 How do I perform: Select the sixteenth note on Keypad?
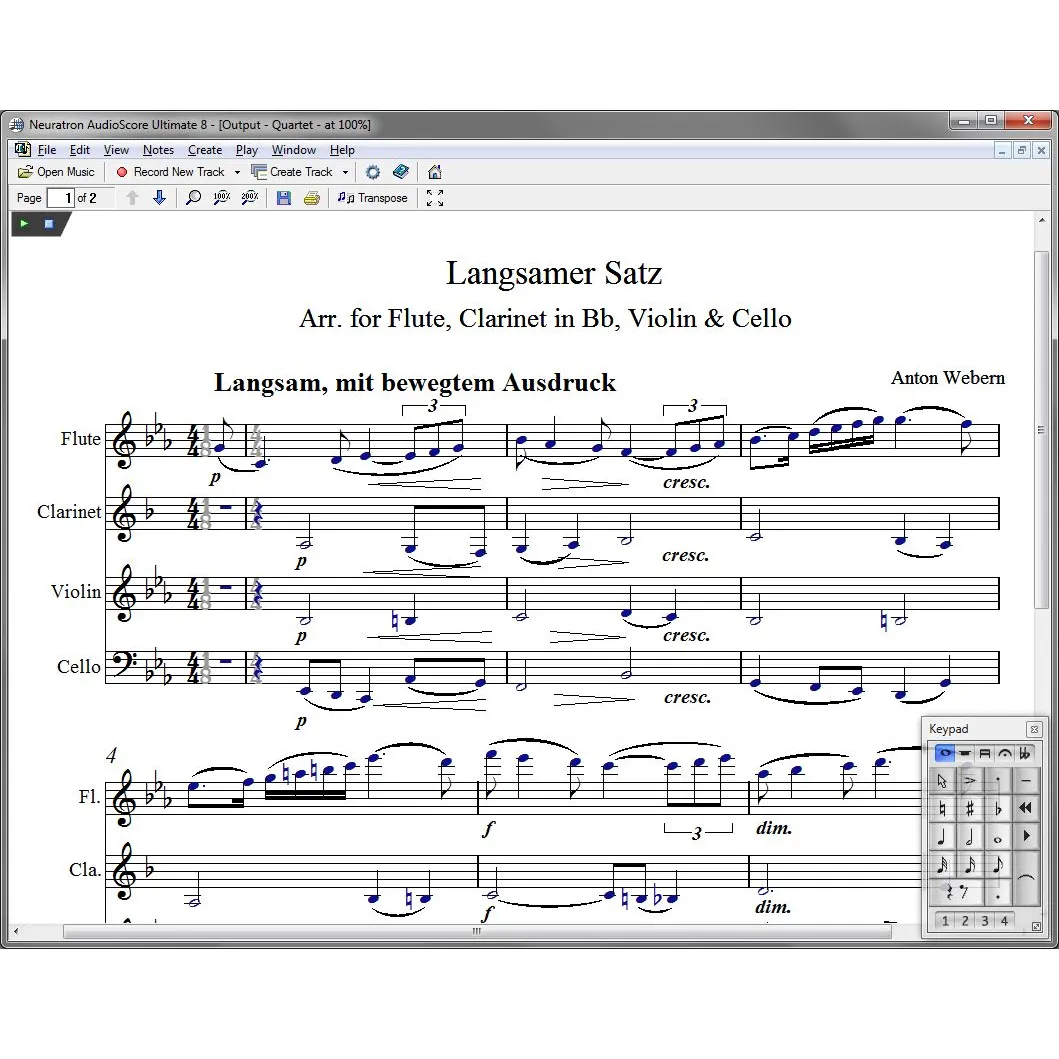point(970,865)
